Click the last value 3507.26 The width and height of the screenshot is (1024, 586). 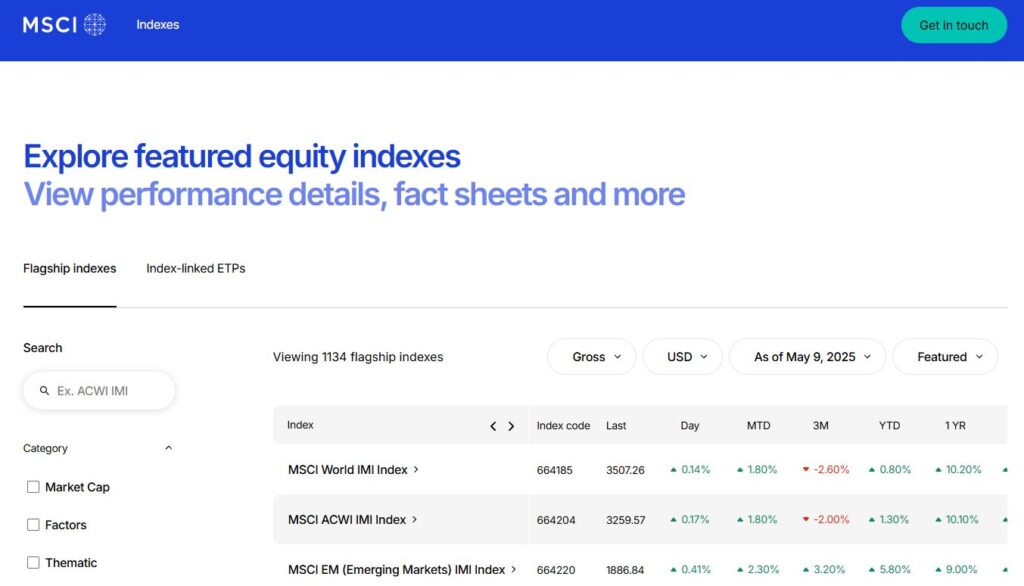[x=625, y=470]
